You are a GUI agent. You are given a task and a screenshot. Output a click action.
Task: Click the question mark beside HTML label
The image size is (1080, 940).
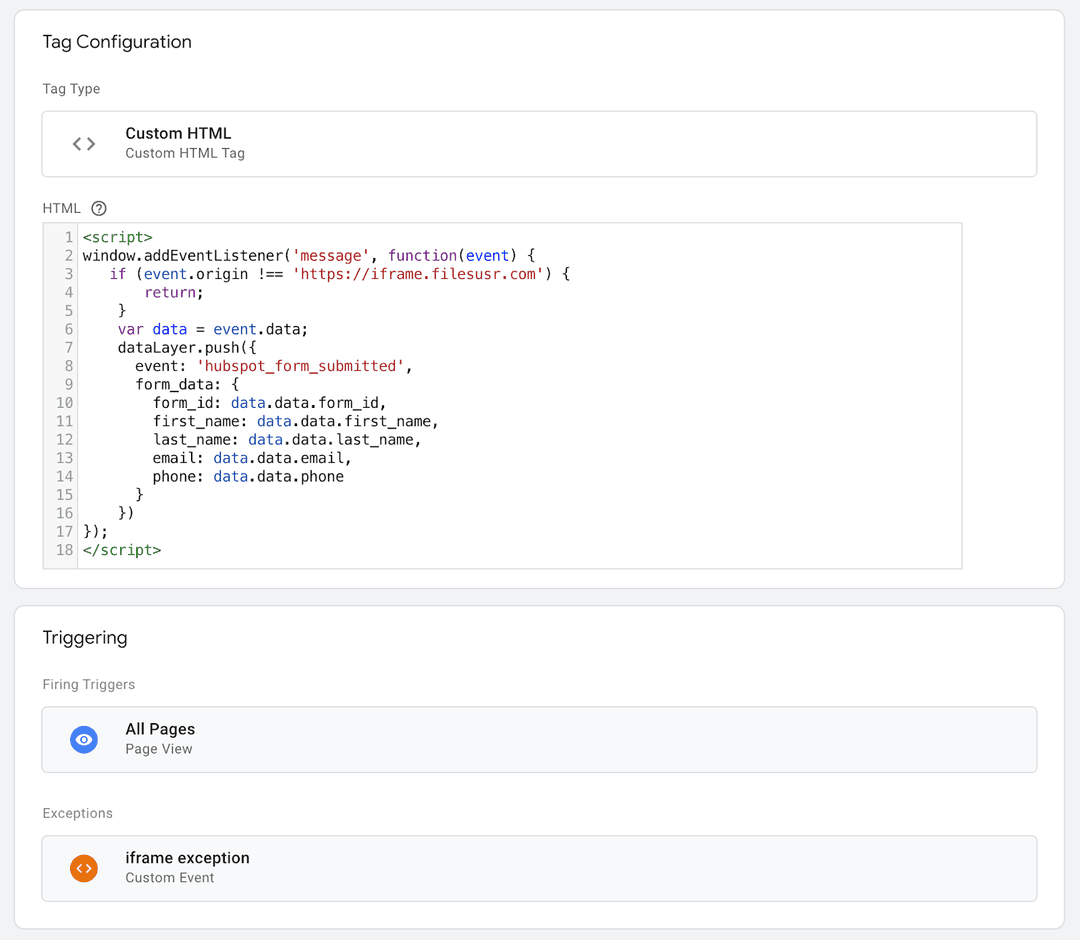[98, 208]
